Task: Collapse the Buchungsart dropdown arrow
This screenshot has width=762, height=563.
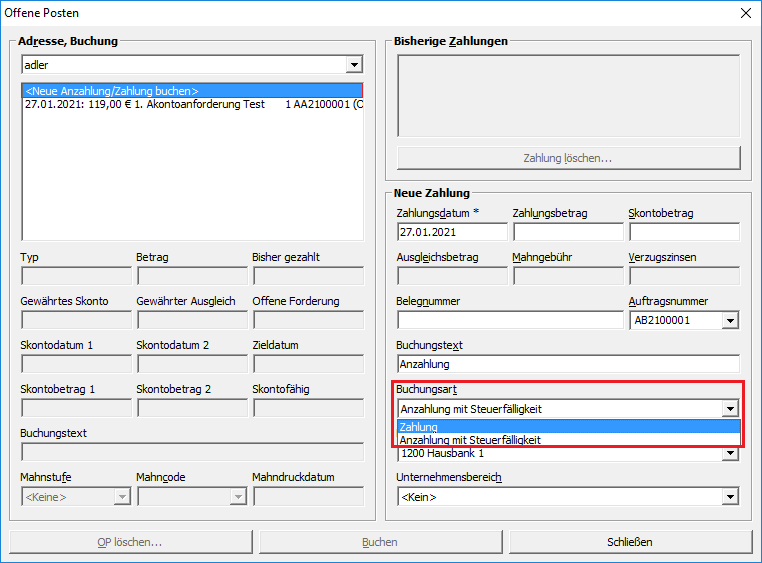Action: pos(730,409)
